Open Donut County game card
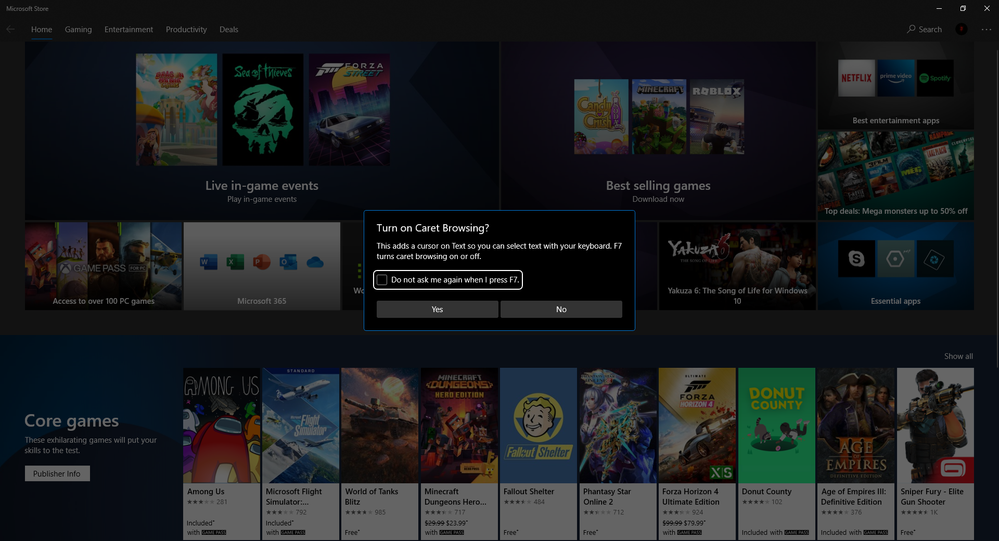999x541 pixels. click(777, 454)
